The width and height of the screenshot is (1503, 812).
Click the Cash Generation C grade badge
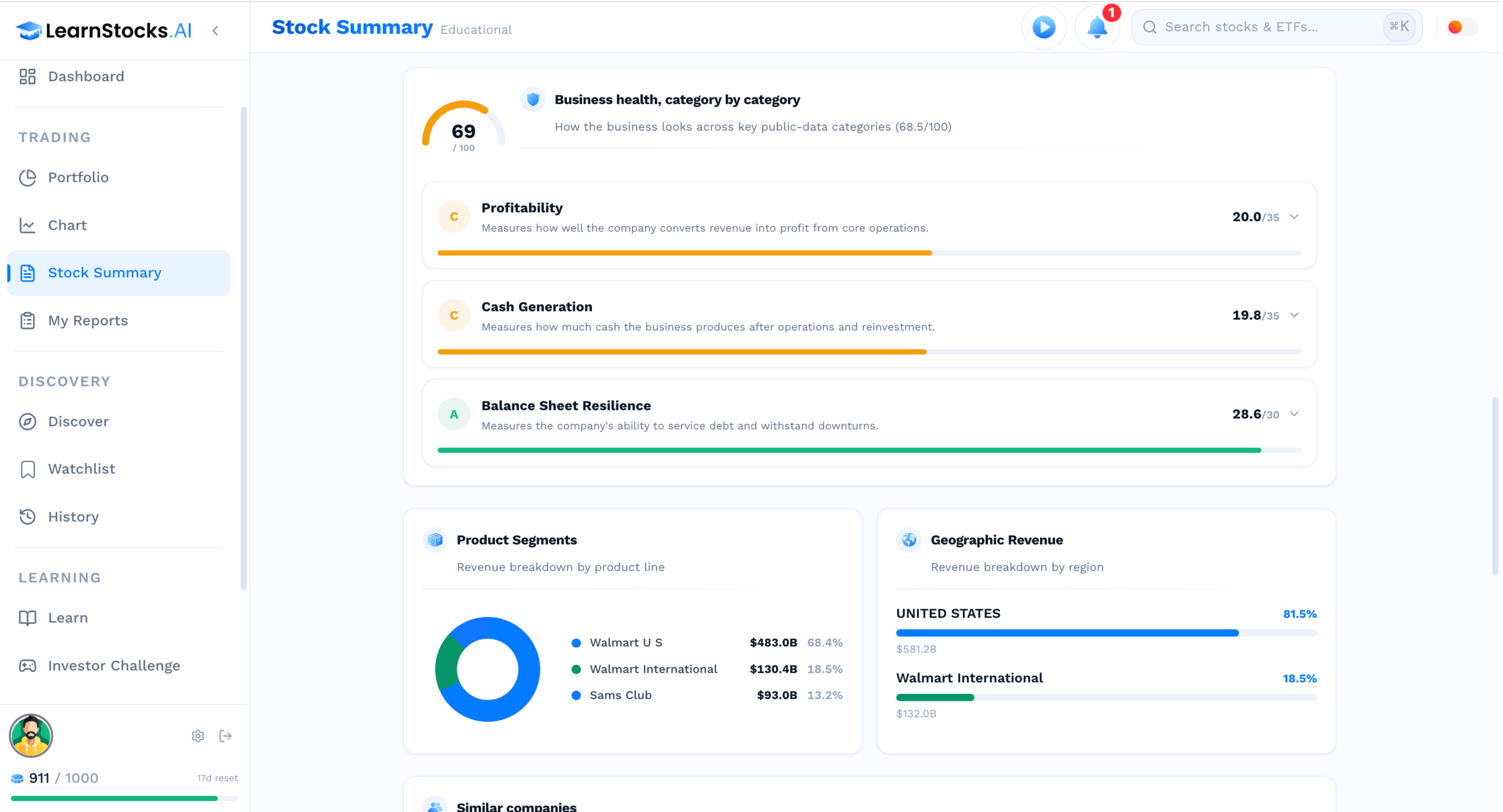[454, 315]
